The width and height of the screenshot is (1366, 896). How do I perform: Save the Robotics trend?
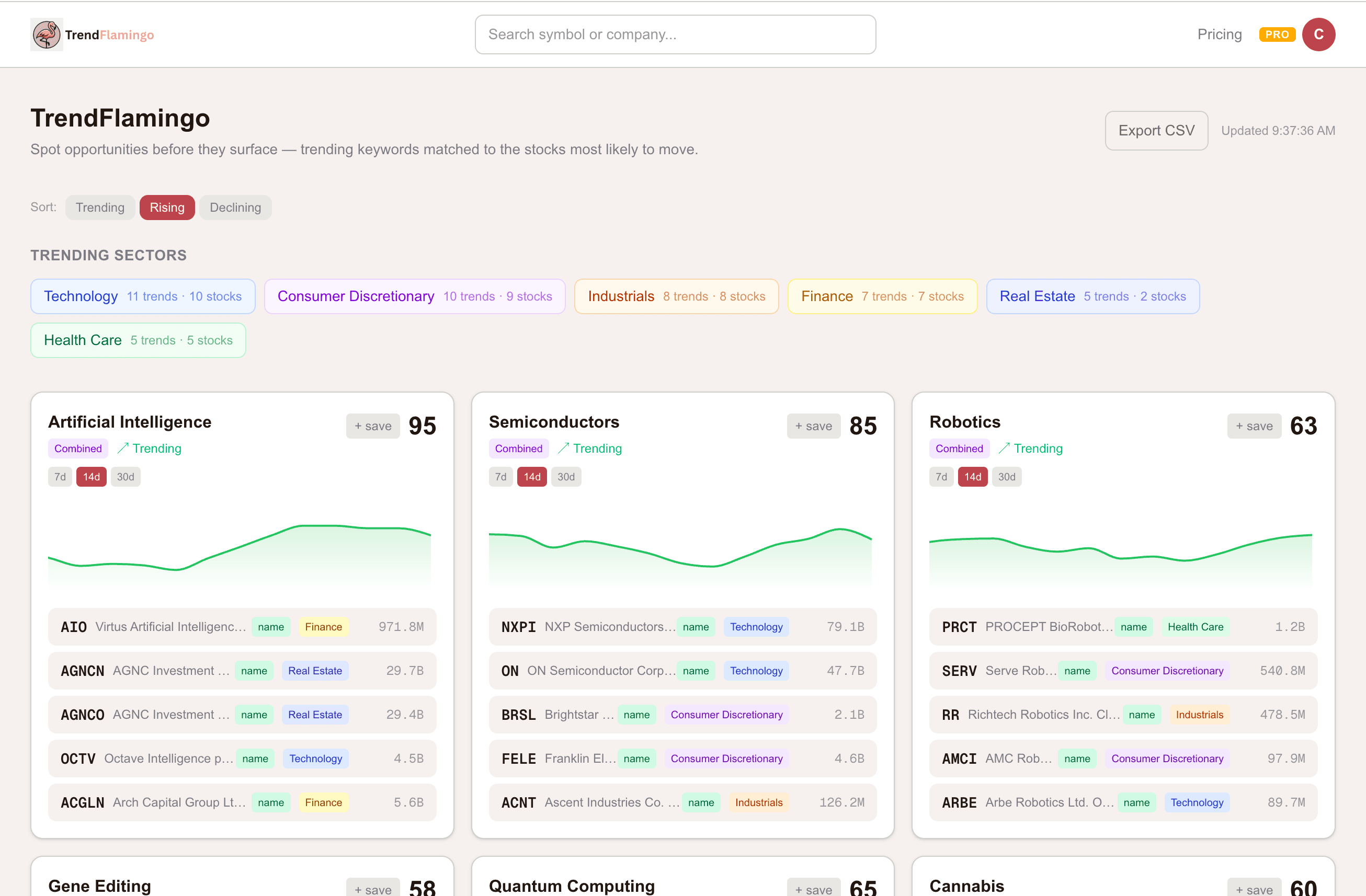coord(1254,426)
